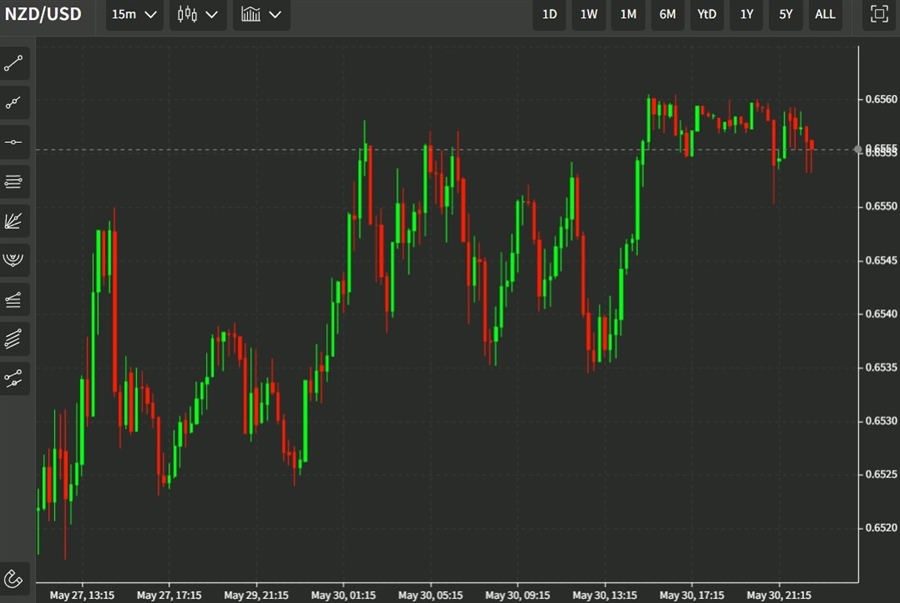Open the candlestick chart type dropdown
900x603 pixels.
click(x=197, y=14)
